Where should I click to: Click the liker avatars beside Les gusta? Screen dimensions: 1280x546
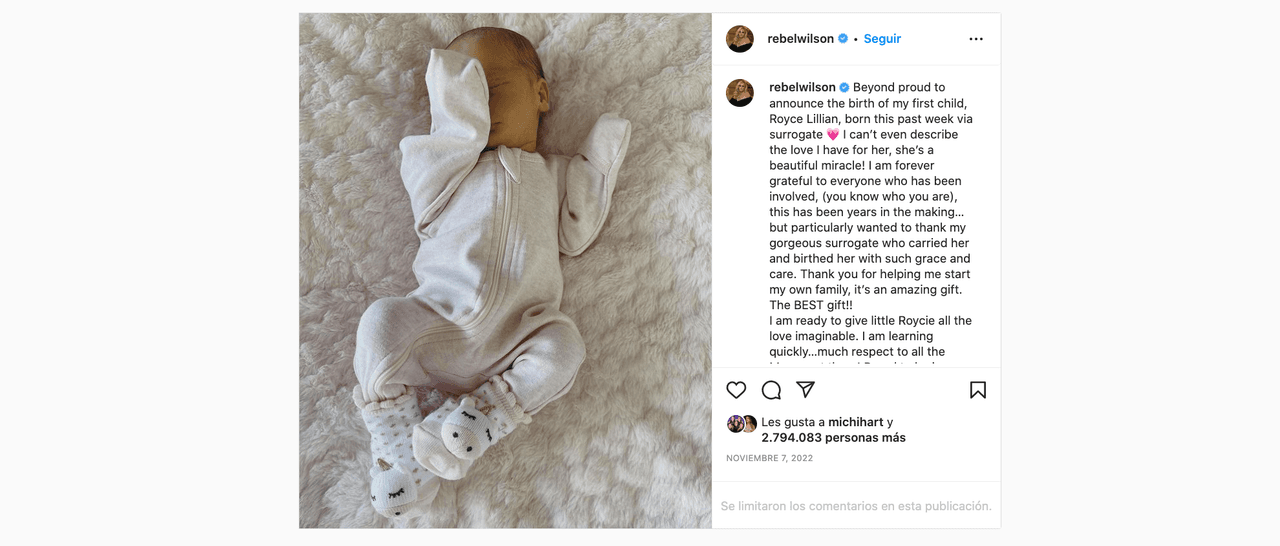742,424
